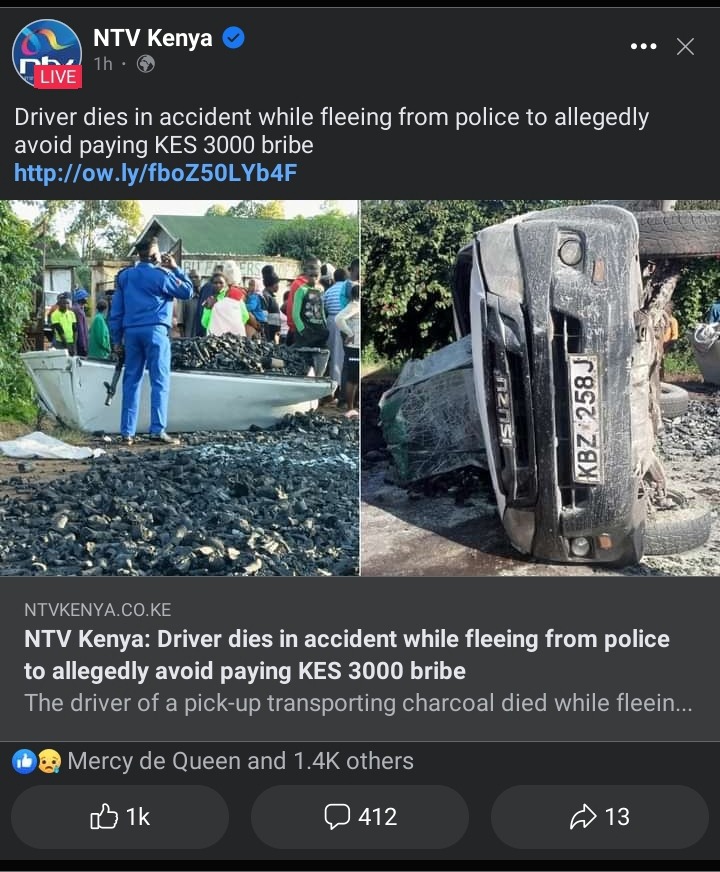Click the NTVKENYA.CO.KE domain label
Image resolution: width=720 pixels, height=872 pixels.
tap(97, 610)
